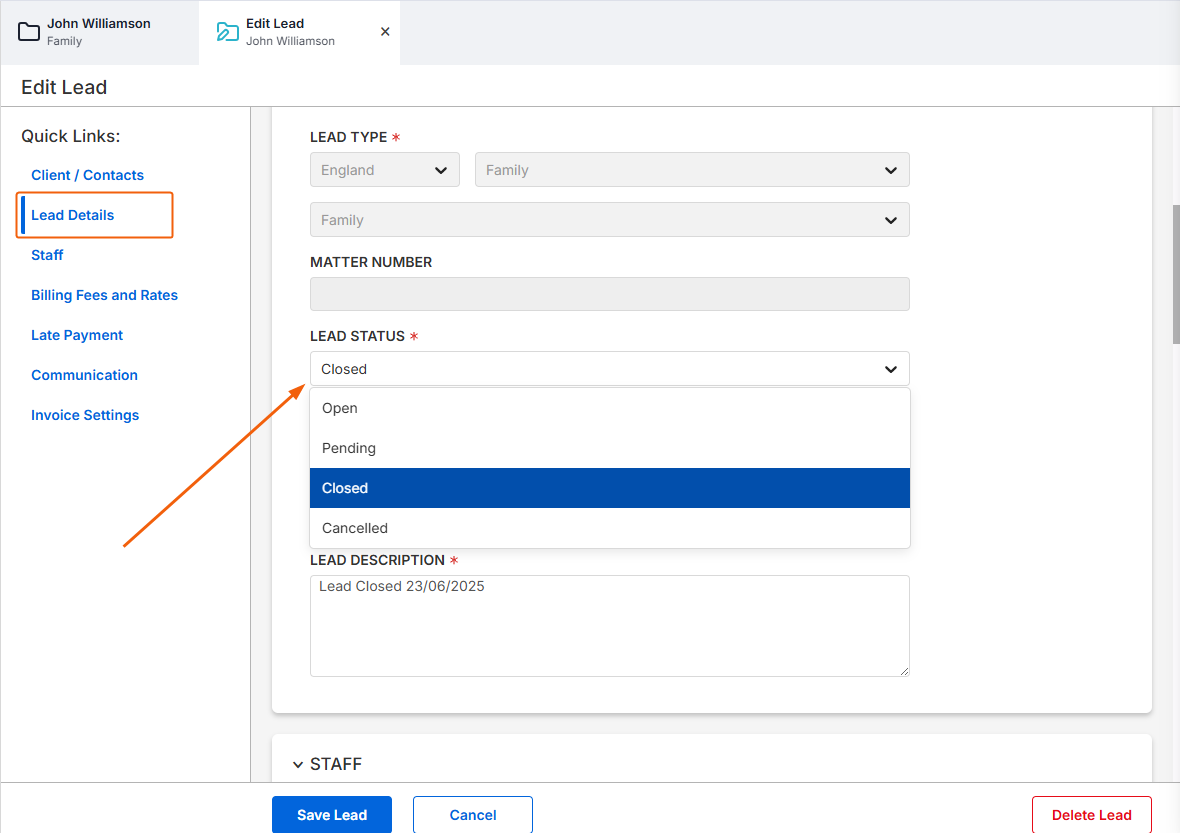Open the first-row Family lead type dropdown
Screen dimensions: 1180x833
pos(692,170)
